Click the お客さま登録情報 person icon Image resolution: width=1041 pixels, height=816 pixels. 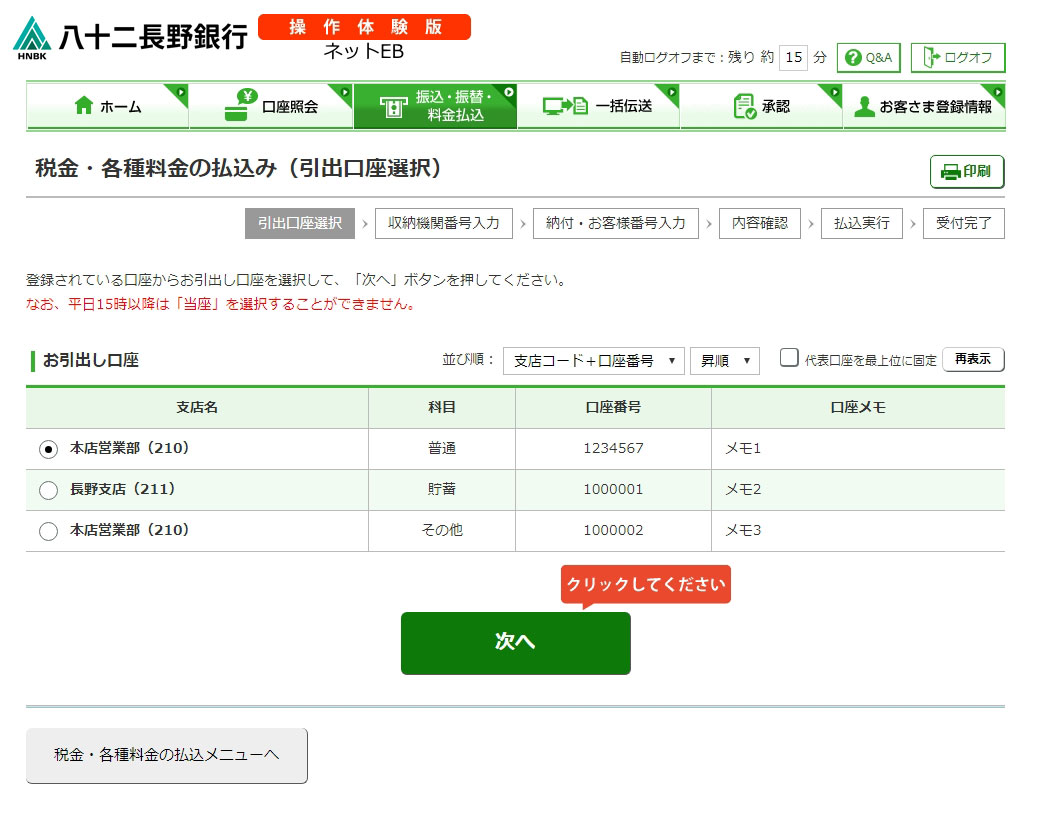click(864, 106)
